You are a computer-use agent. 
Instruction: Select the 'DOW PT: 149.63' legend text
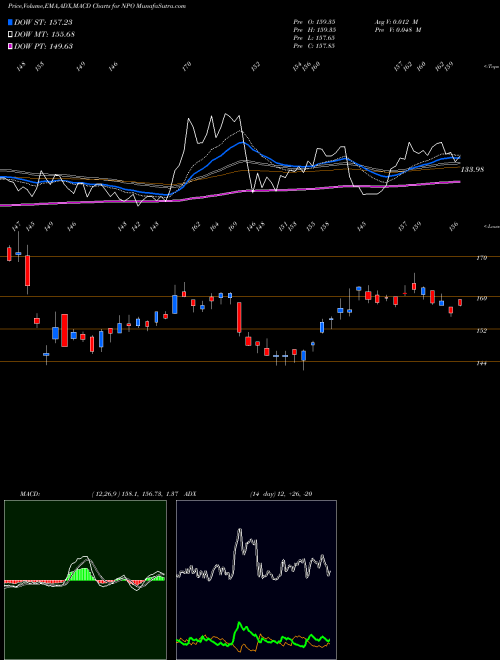[x=44, y=46]
